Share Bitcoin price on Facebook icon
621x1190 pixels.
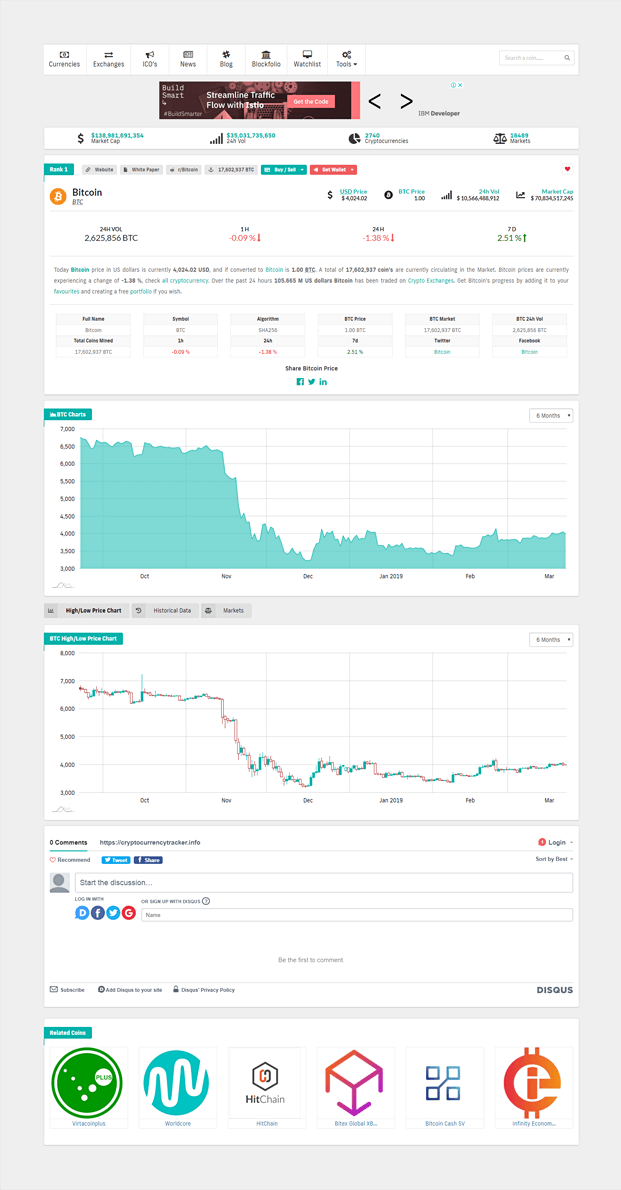coord(300,381)
